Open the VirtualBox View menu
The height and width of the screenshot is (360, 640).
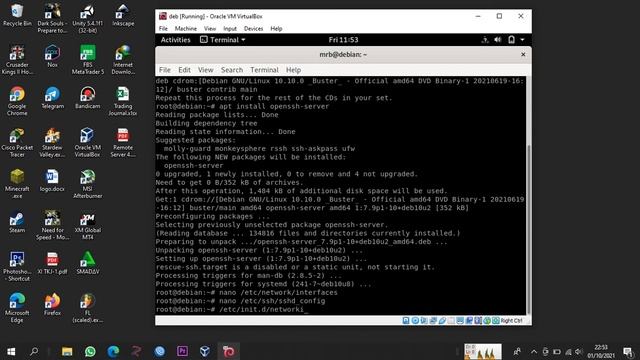(210, 29)
